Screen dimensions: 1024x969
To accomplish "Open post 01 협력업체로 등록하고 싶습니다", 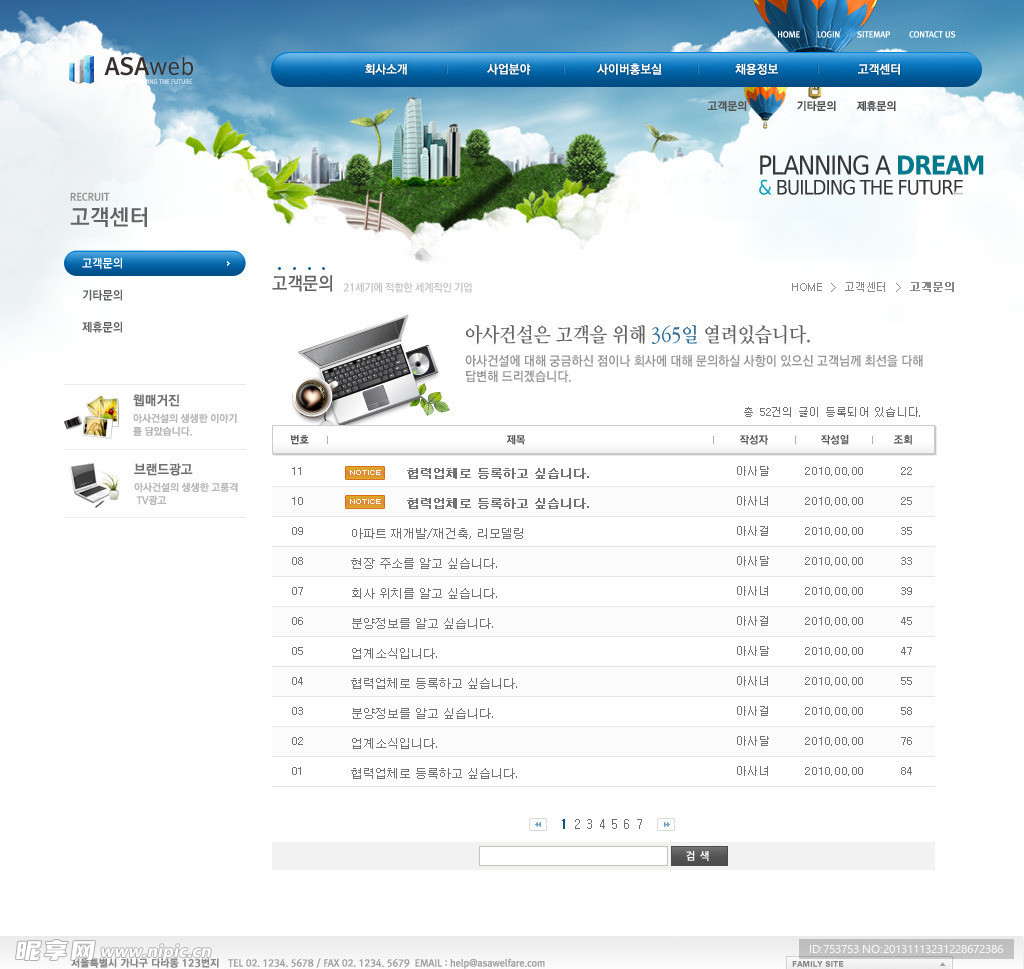I will 434,773.
